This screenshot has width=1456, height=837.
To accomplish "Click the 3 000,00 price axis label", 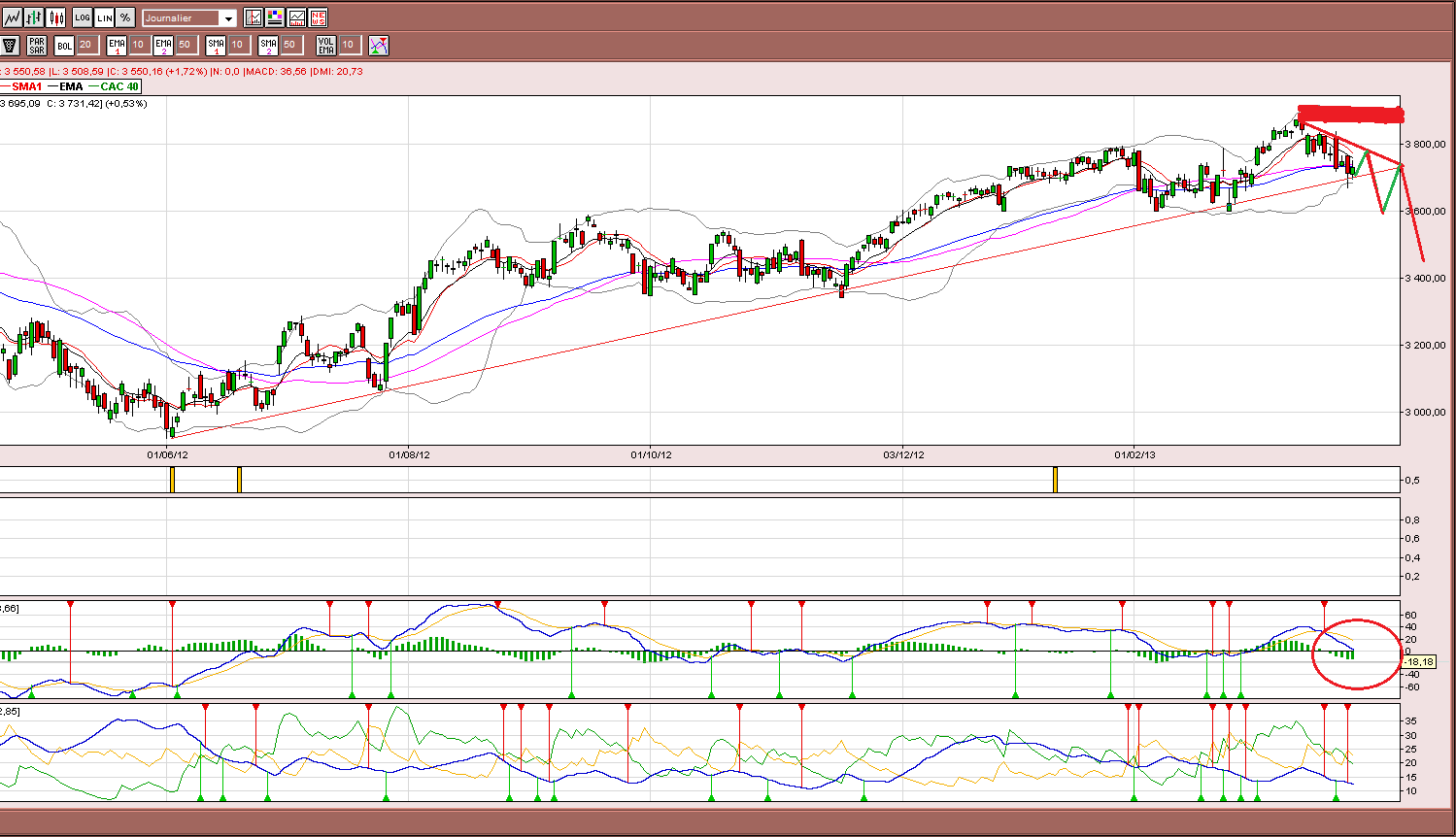I will (x=1426, y=412).
